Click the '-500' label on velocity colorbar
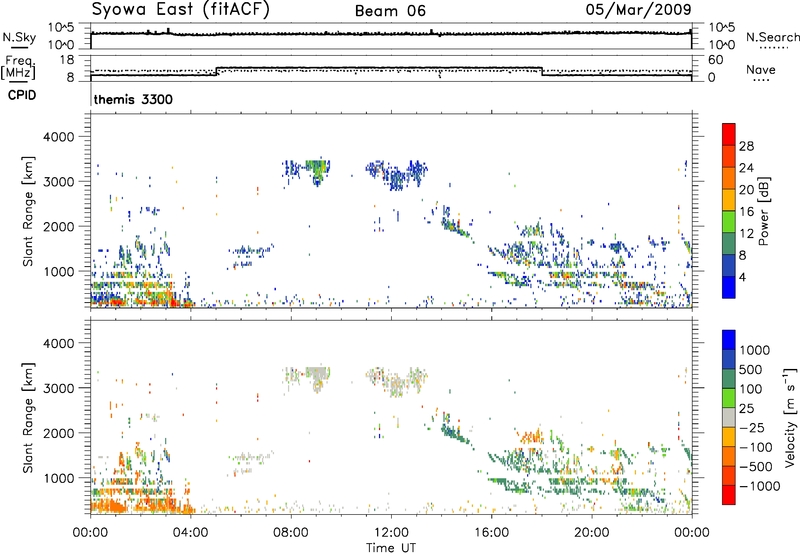Image resolution: width=800 pixels, height=554 pixels. tap(756, 467)
